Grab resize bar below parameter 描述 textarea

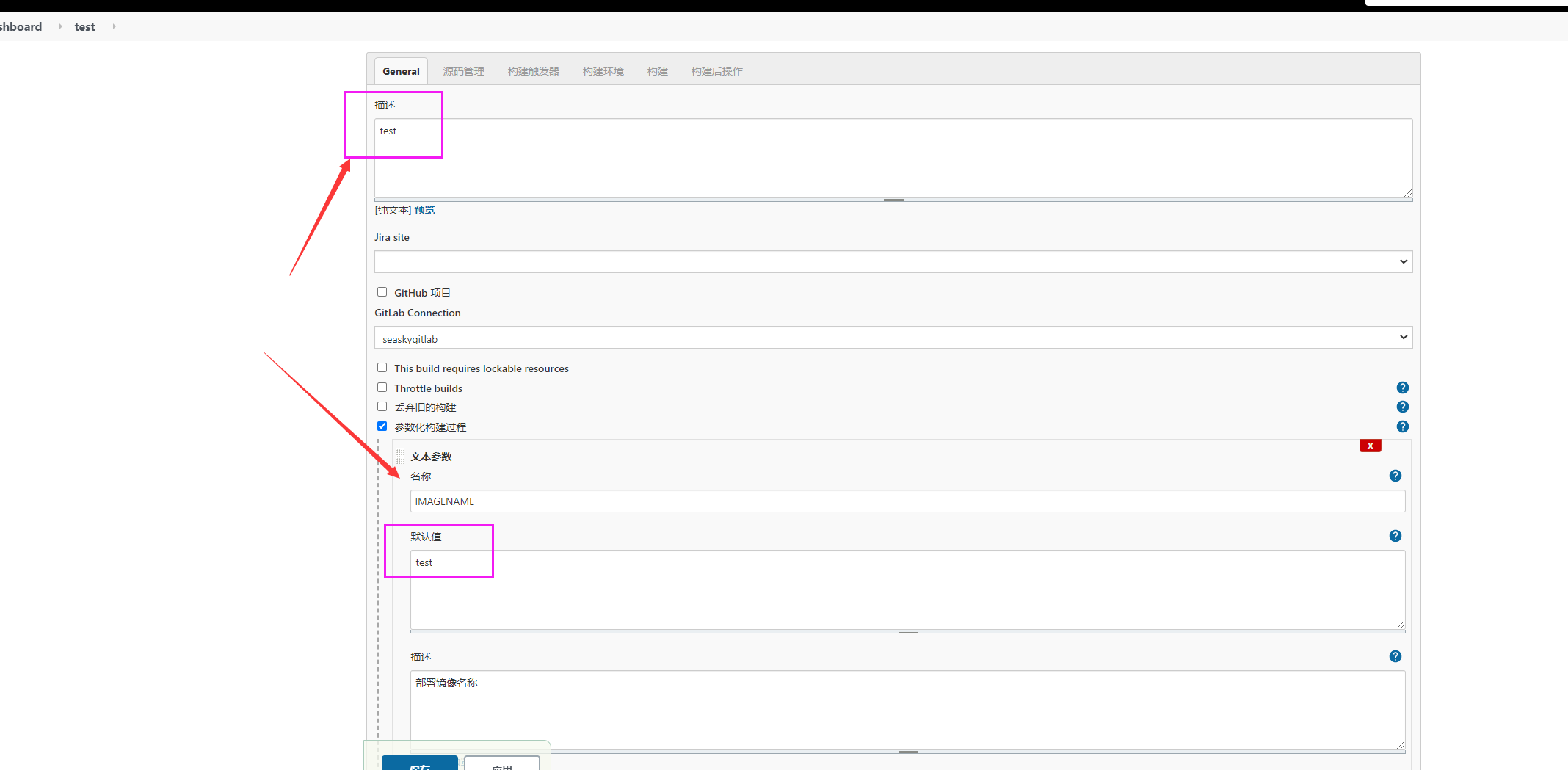(908, 752)
